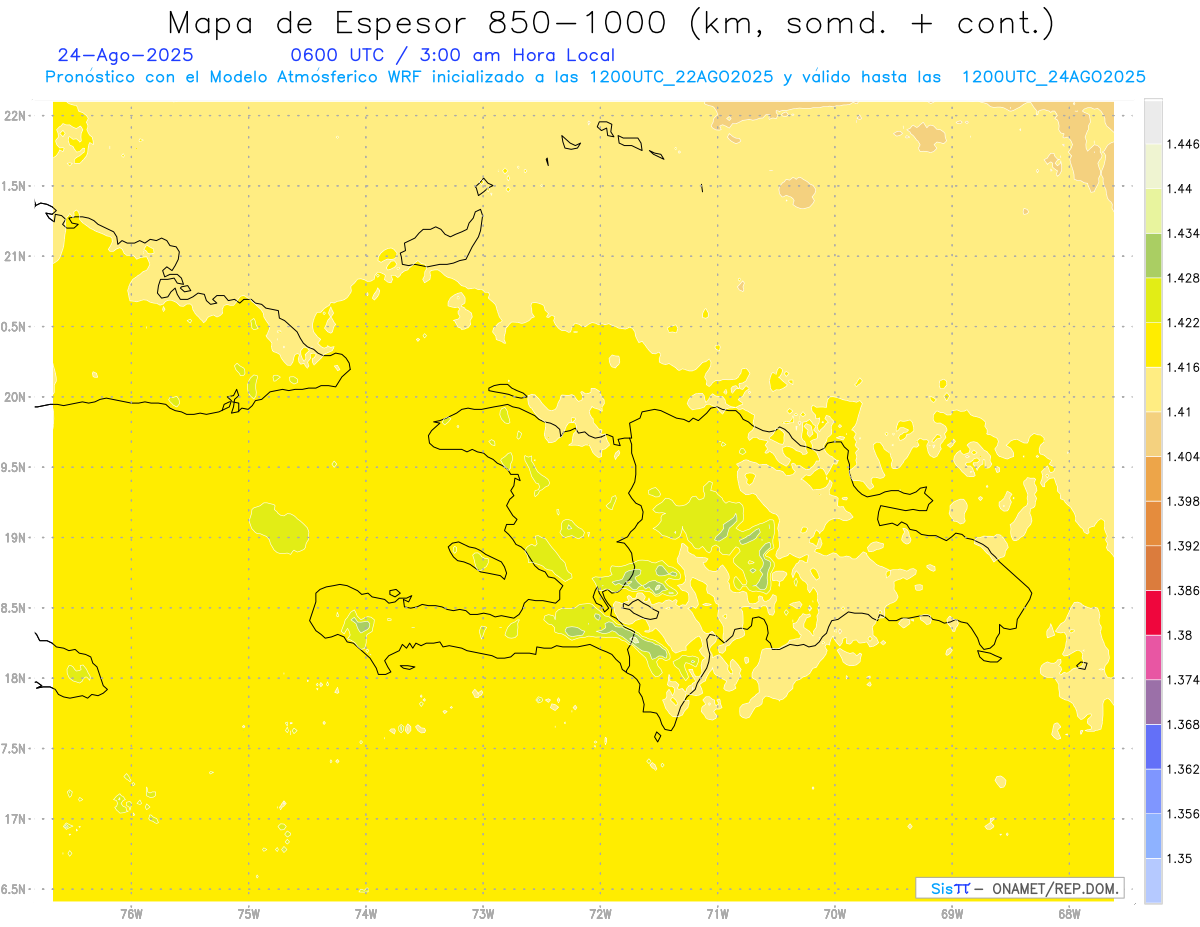Viewport: 1200px width, 927px height.
Task: Click the colorbar value label 1.392
Action: pyautogui.click(x=1183, y=546)
